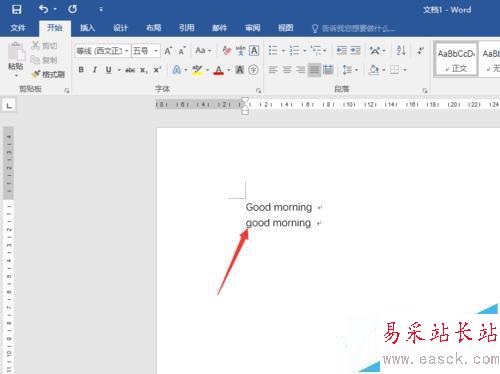Viewport: 500px width, 374px height.
Task: Undo the last action
Action: point(43,9)
